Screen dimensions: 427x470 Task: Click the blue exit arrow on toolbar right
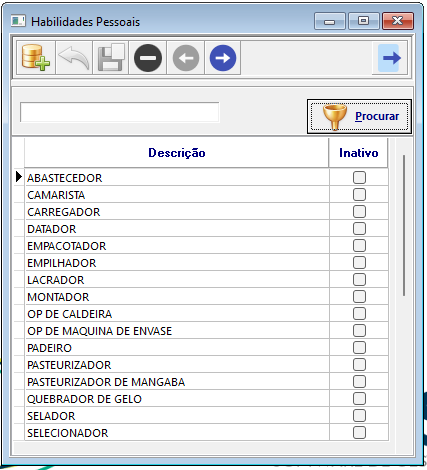(389, 58)
